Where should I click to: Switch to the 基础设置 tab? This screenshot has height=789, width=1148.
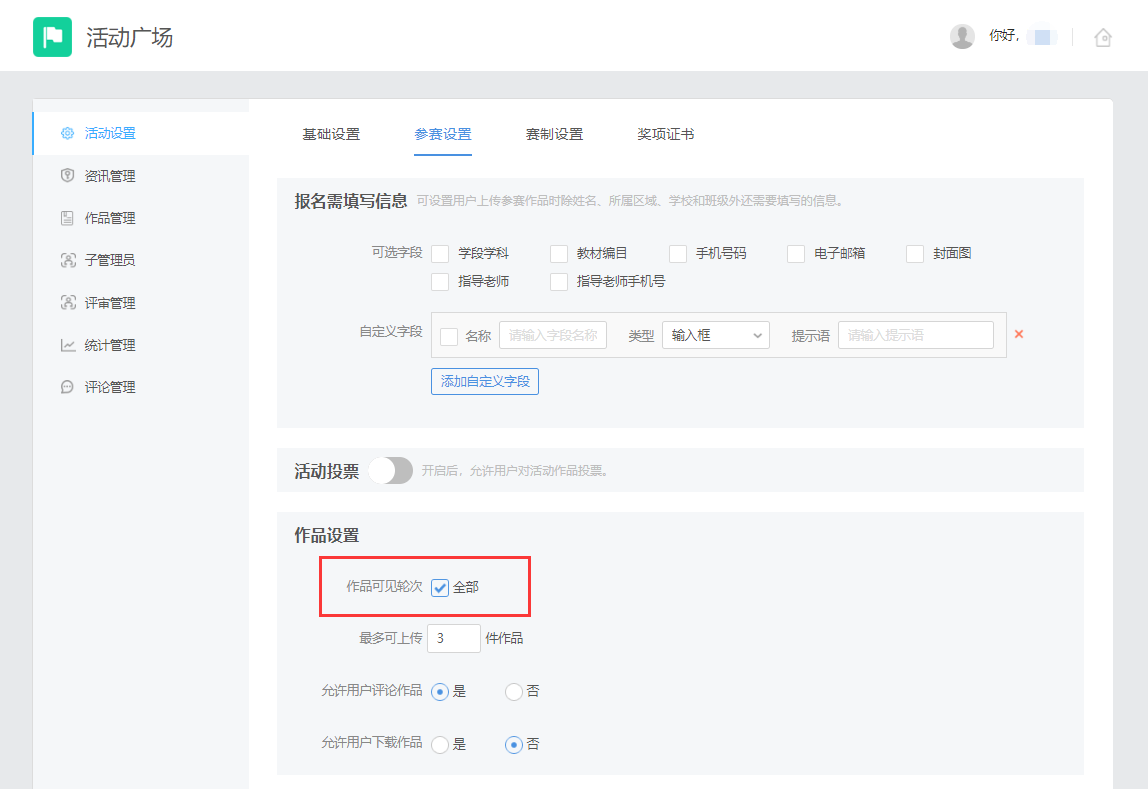click(x=331, y=134)
